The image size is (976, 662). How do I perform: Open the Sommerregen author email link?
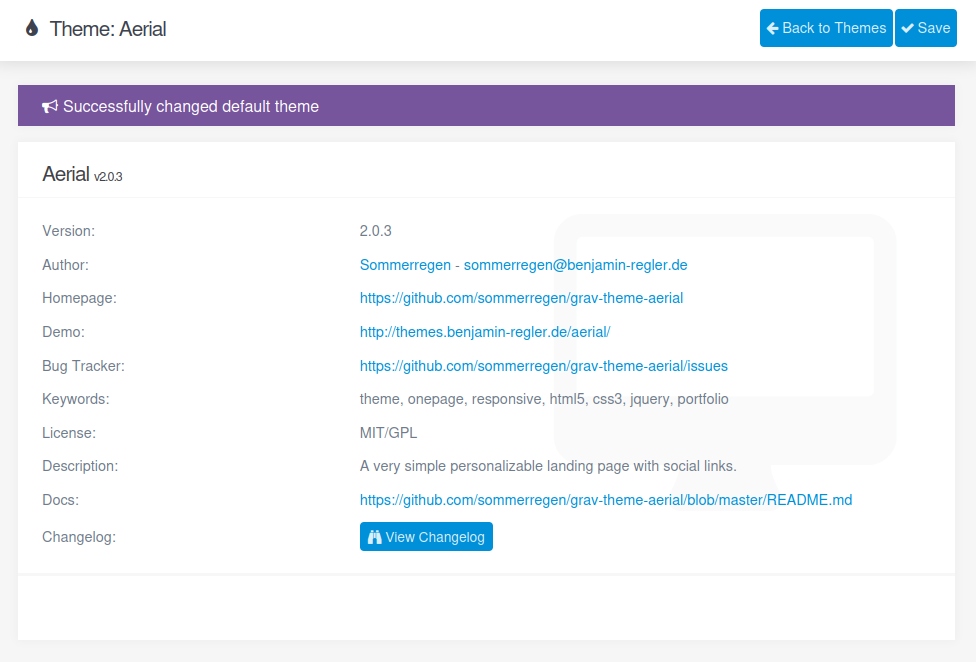click(523, 265)
